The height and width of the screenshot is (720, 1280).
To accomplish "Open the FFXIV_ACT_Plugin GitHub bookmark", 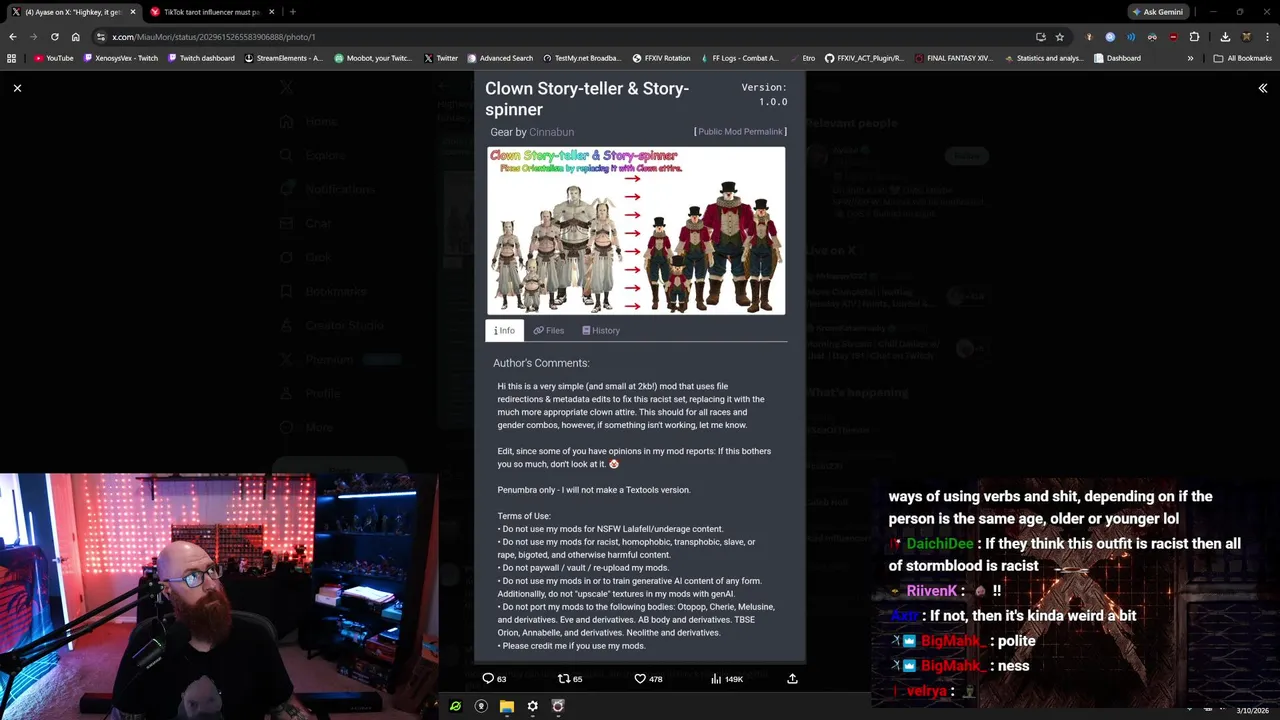I will [x=864, y=58].
